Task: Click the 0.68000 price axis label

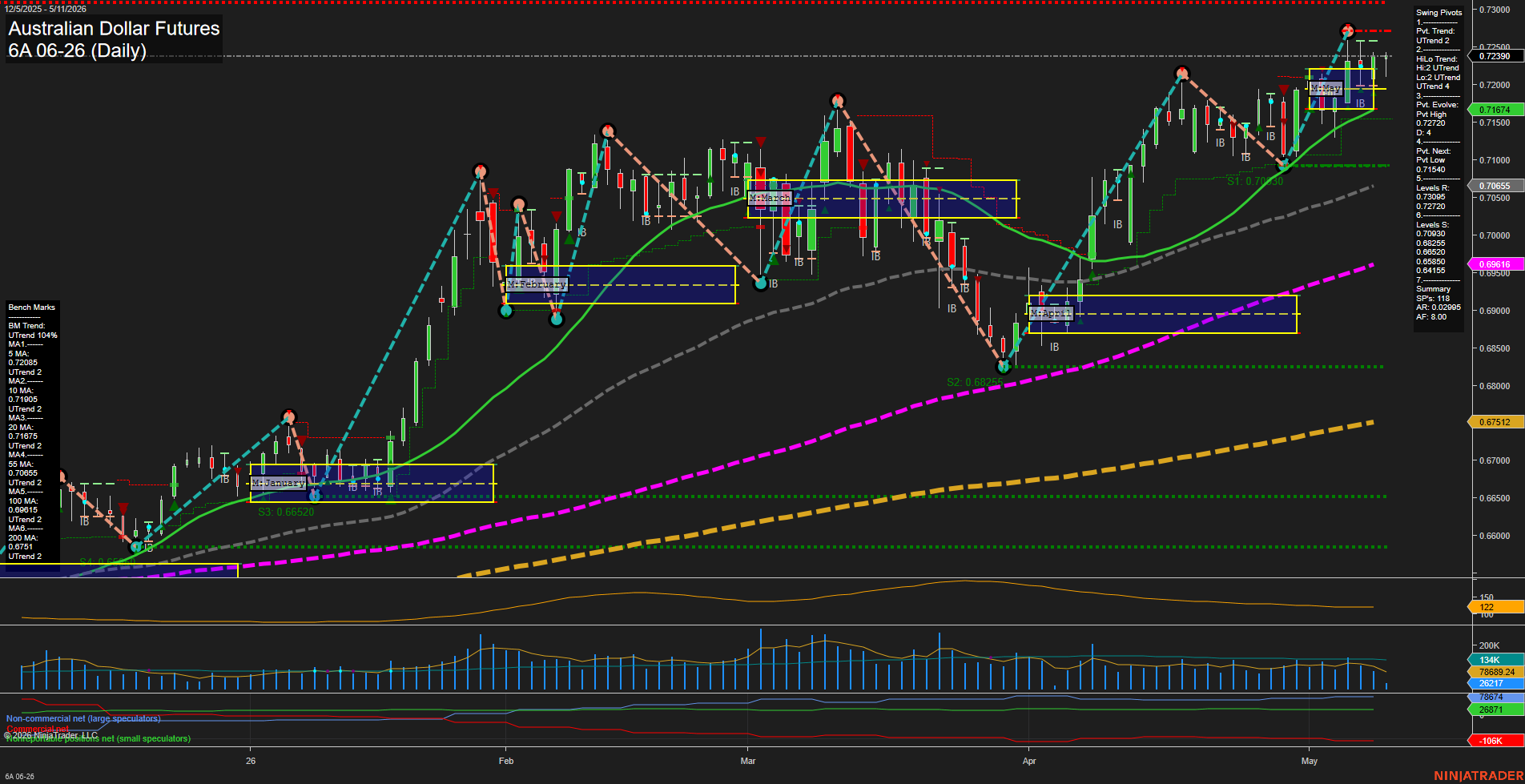Action: pyautogui.click(x=1495, y=386)
